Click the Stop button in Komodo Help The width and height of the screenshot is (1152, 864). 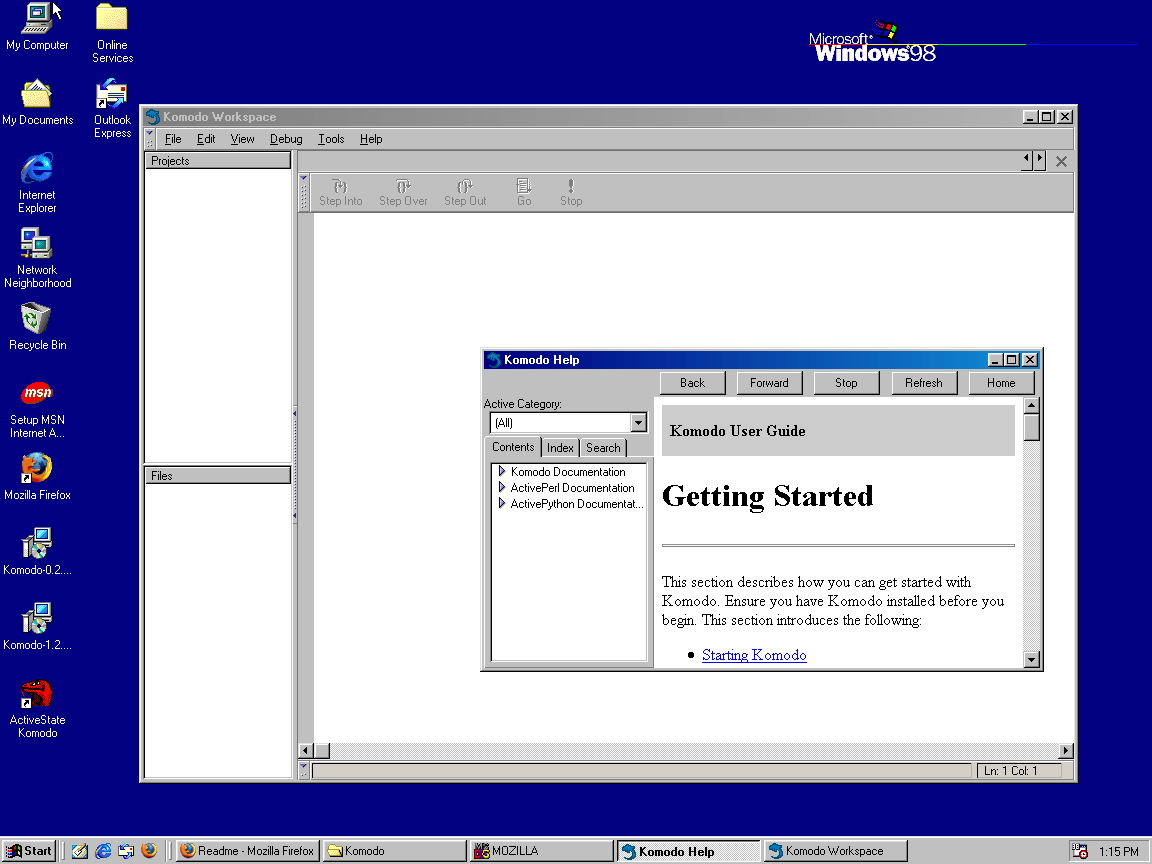pos(846,383)
